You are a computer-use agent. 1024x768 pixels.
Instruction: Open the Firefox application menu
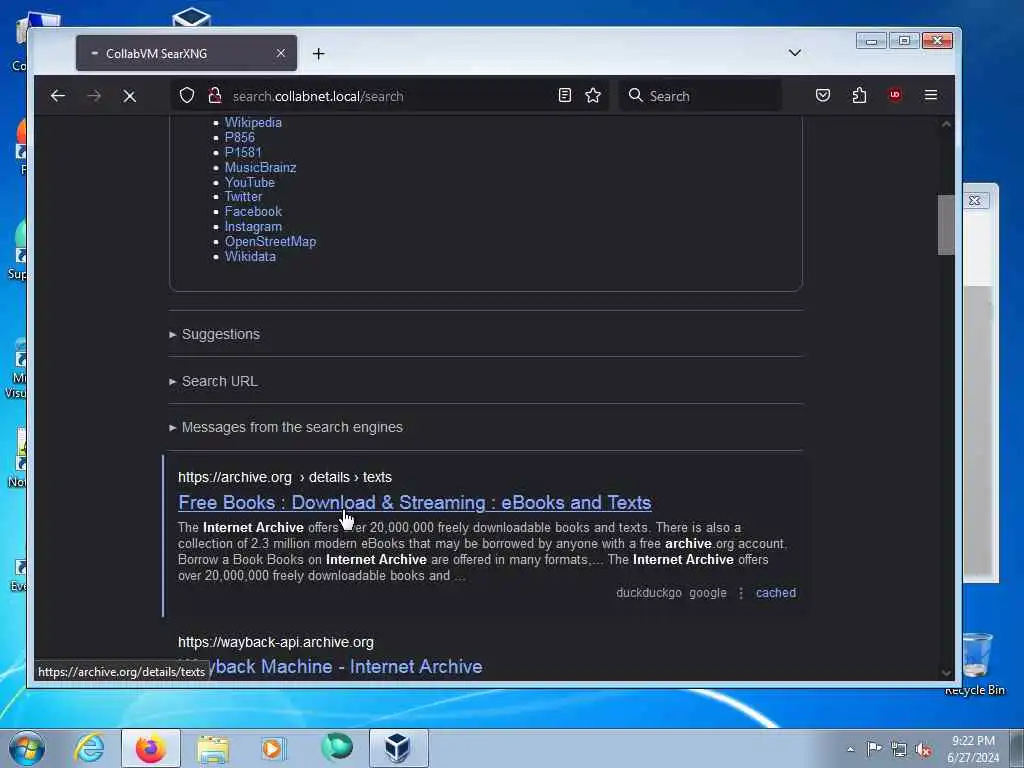tap(931, 95)
